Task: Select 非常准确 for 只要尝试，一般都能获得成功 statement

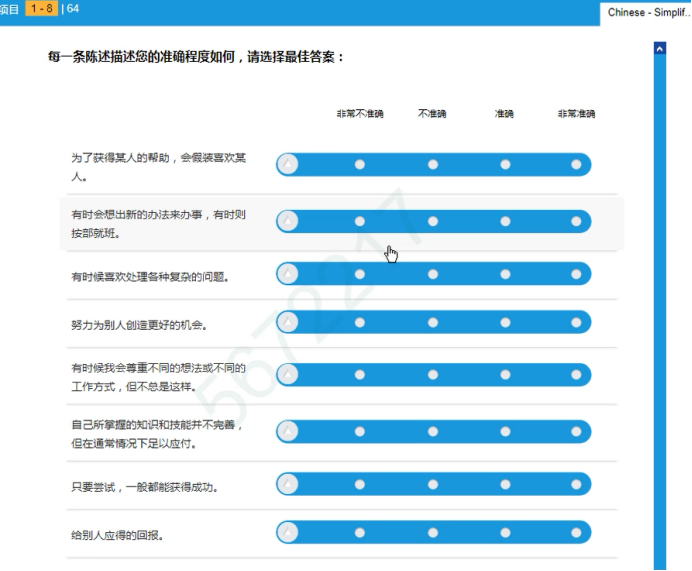Action: (x=577, y=484)
